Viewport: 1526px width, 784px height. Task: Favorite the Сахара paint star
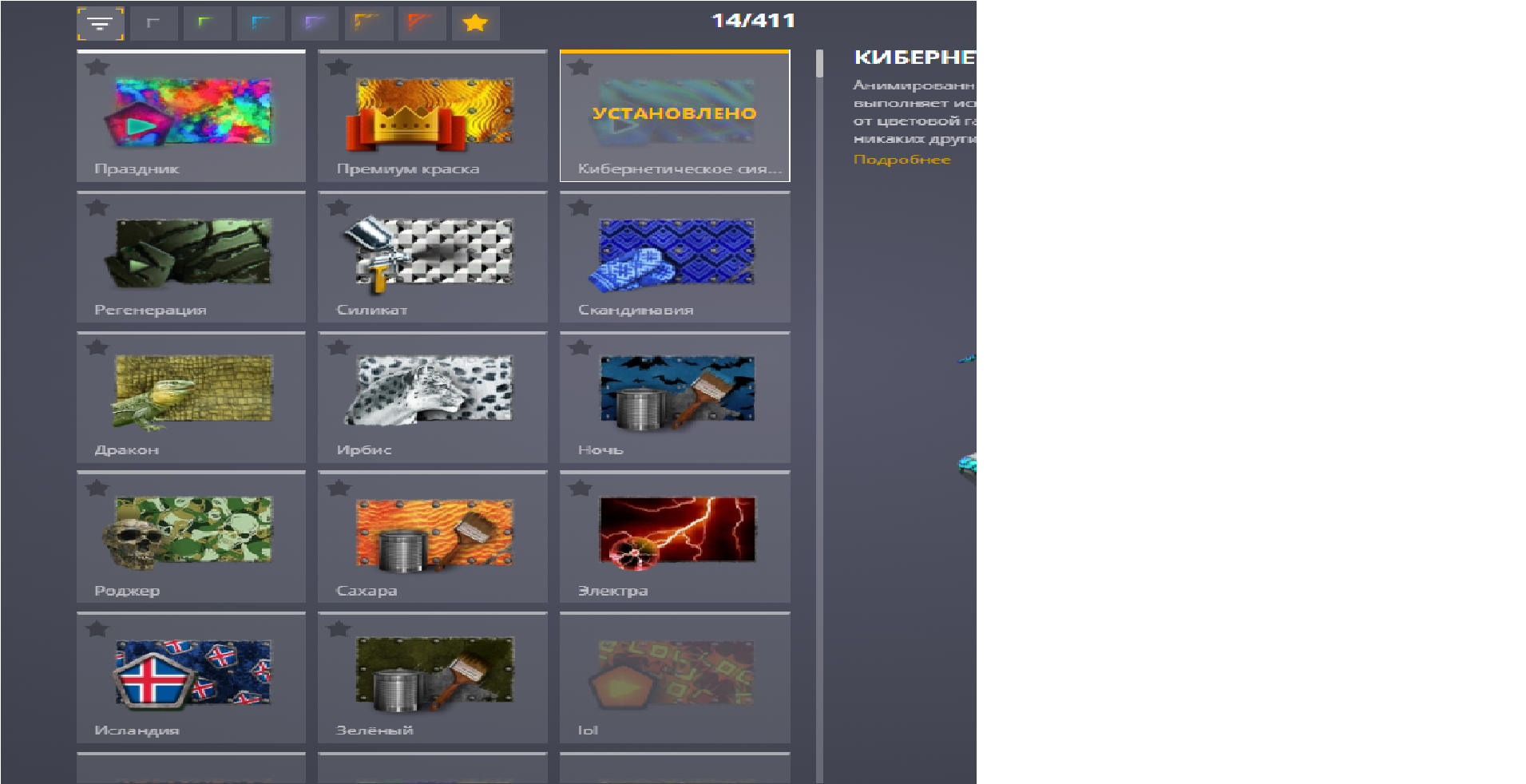point(339,488)
